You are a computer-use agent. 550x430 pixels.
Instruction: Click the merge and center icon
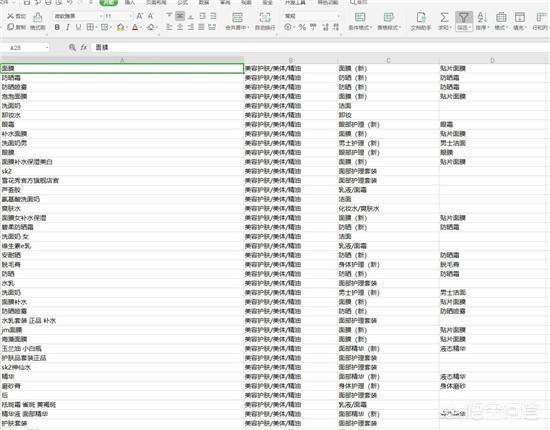pyautogui.click(x=237, y=17)
